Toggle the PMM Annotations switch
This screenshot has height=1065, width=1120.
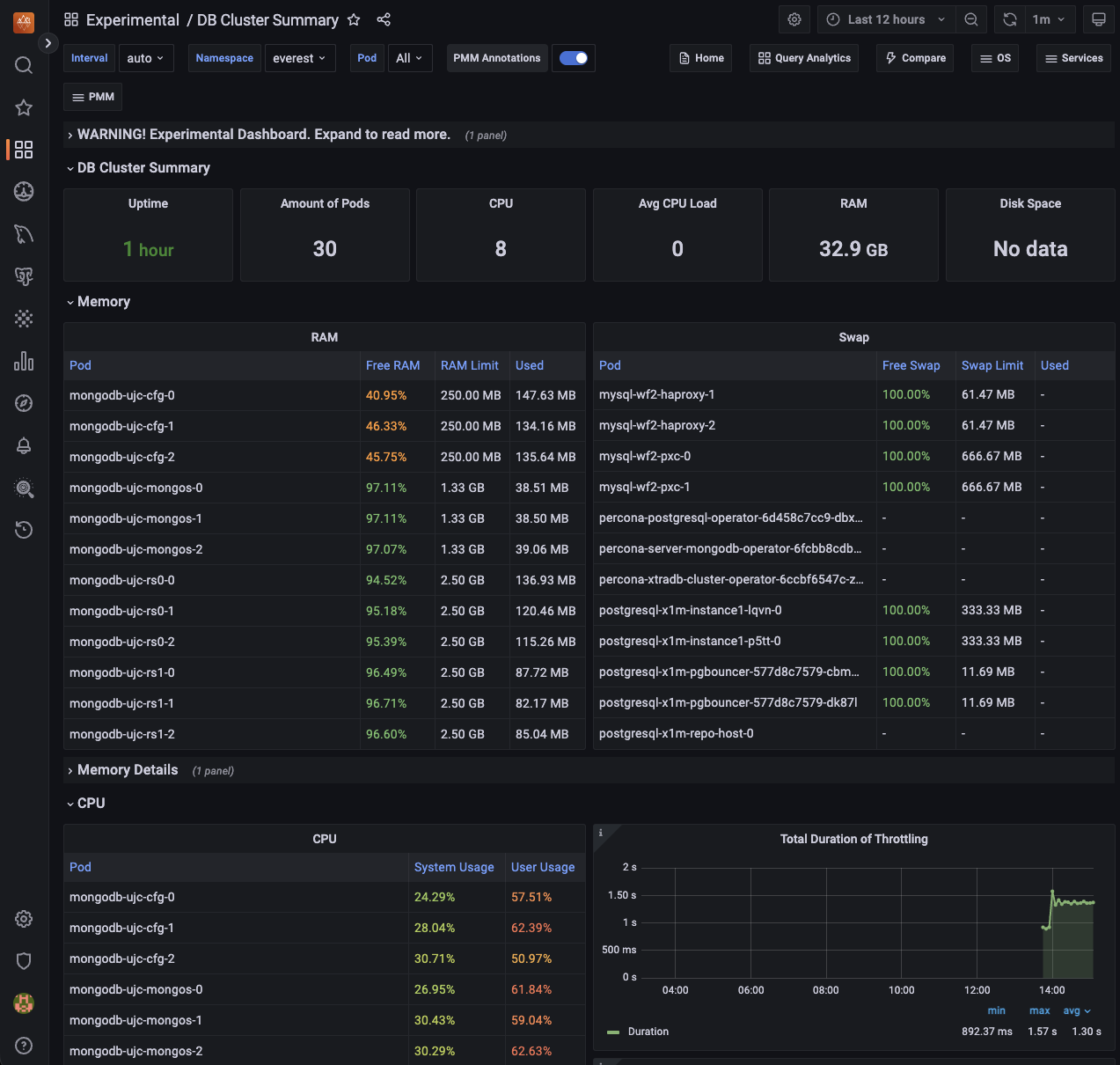click(574, 58)
